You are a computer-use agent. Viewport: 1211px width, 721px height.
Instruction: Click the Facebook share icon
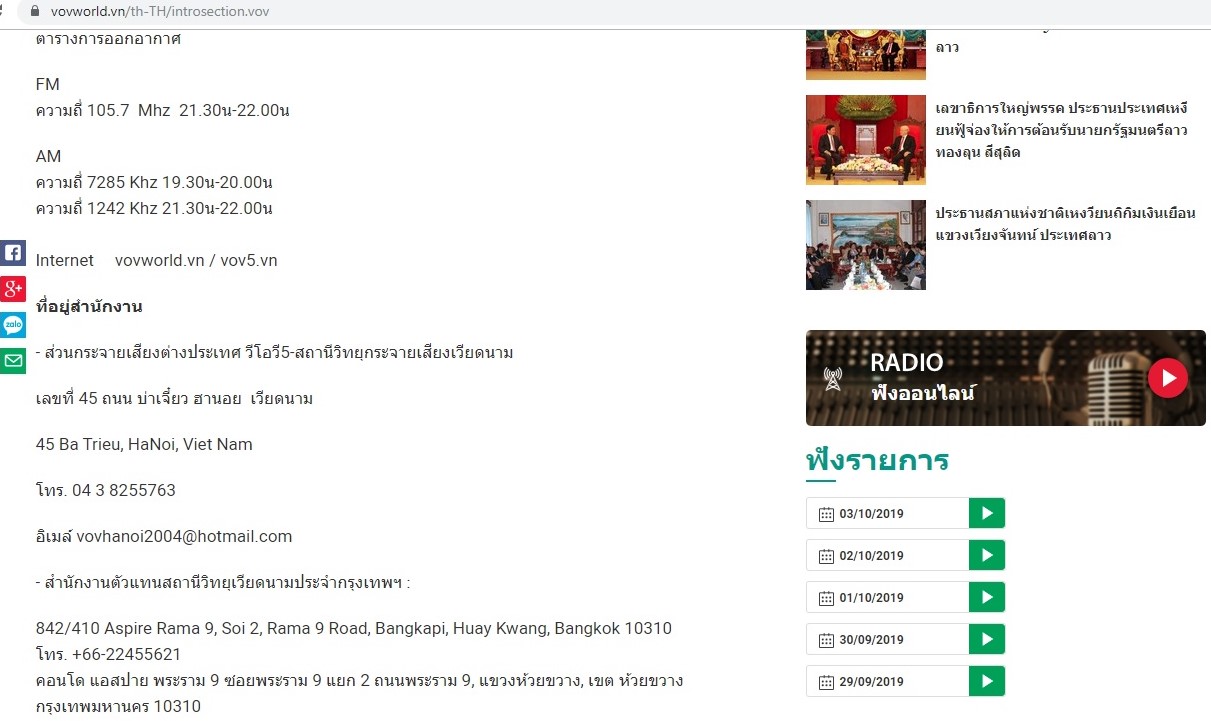13,253
